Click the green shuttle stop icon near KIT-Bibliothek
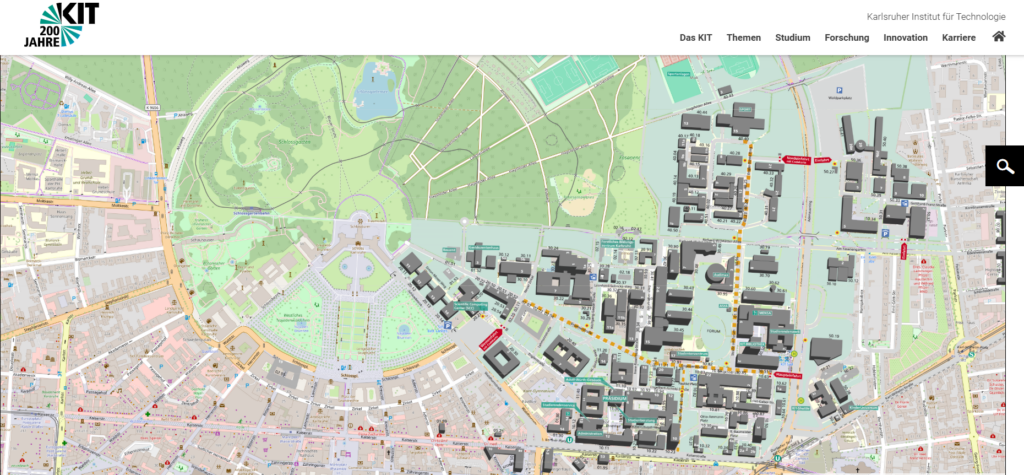 [794, 354]
